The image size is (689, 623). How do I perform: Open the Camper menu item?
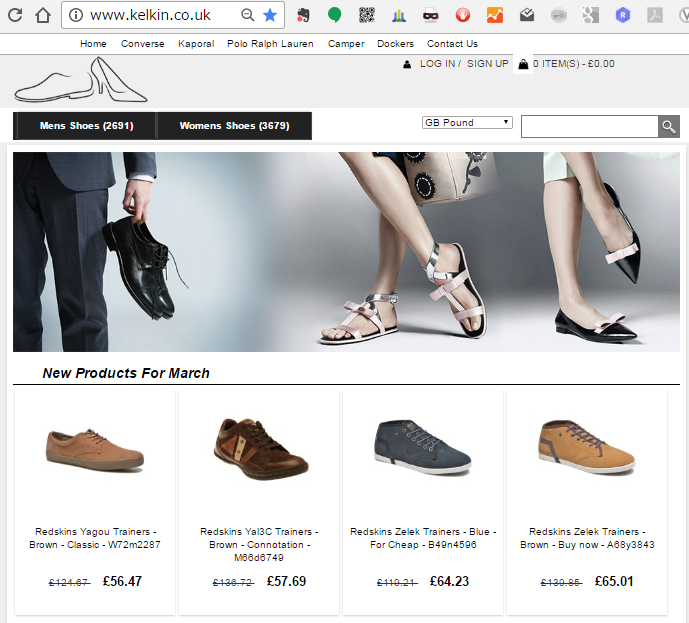tap(346, 44)
